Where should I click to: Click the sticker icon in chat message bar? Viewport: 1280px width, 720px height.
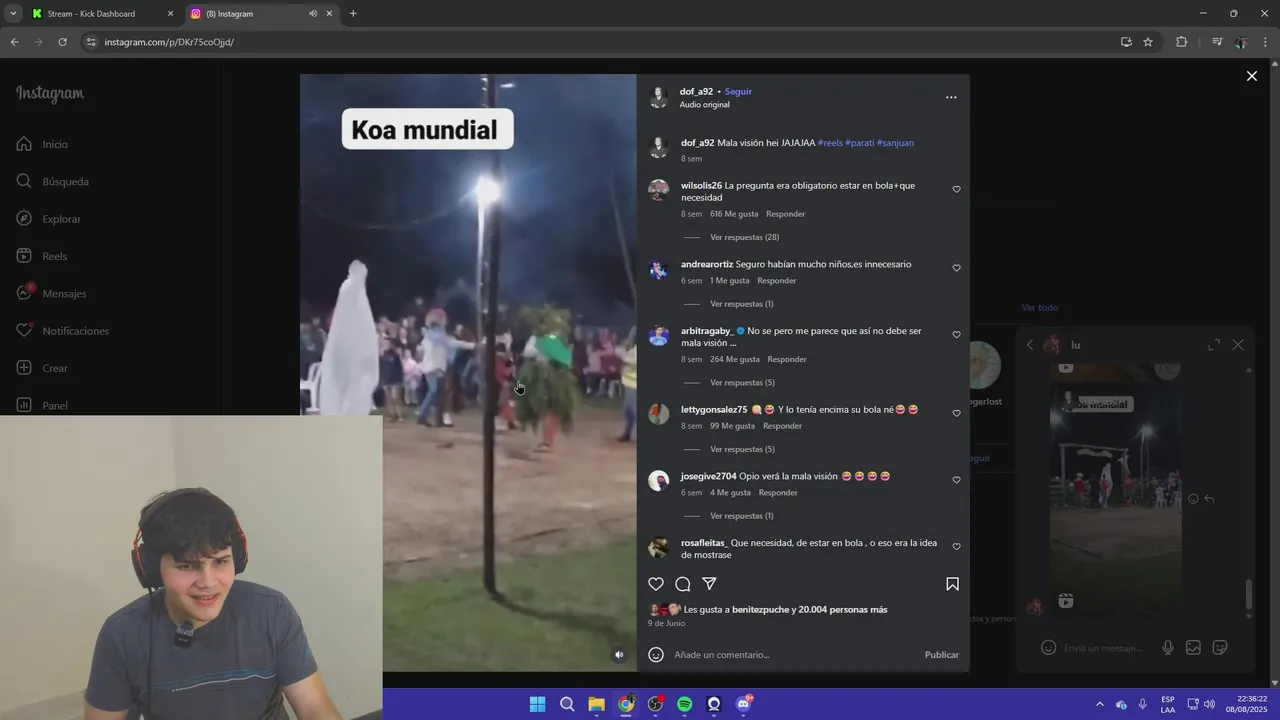point(1220,648)
